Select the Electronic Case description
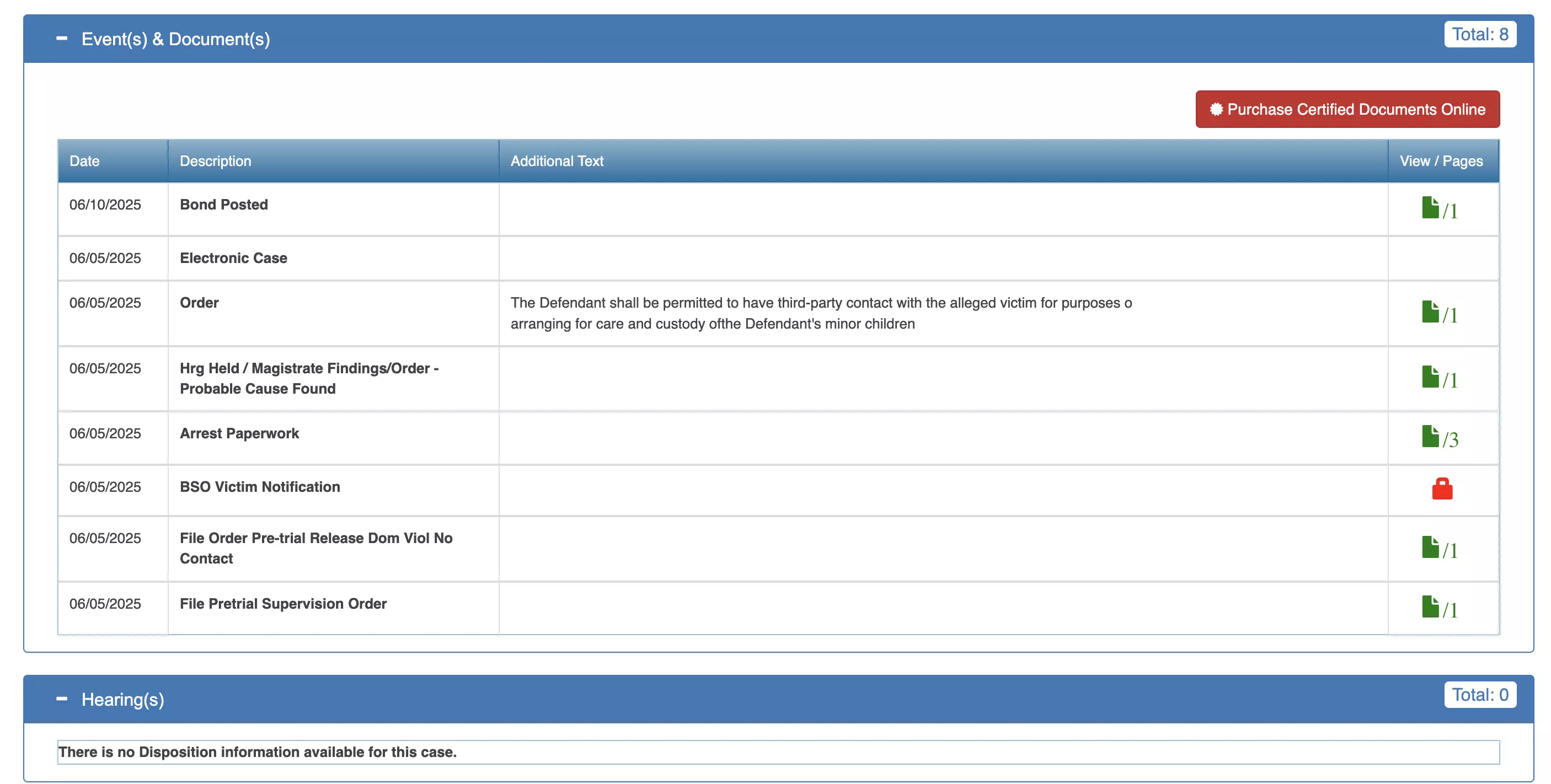The height and width of the screenshot is (784, 1551). click(x=233, y=258)
